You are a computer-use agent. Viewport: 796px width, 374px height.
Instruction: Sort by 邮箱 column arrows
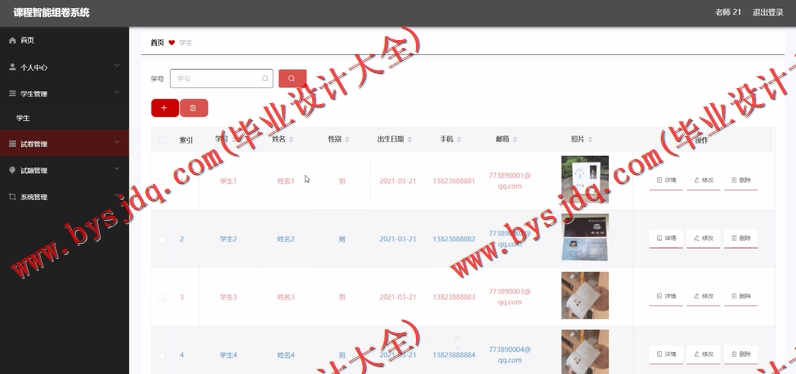pos(514,140)
